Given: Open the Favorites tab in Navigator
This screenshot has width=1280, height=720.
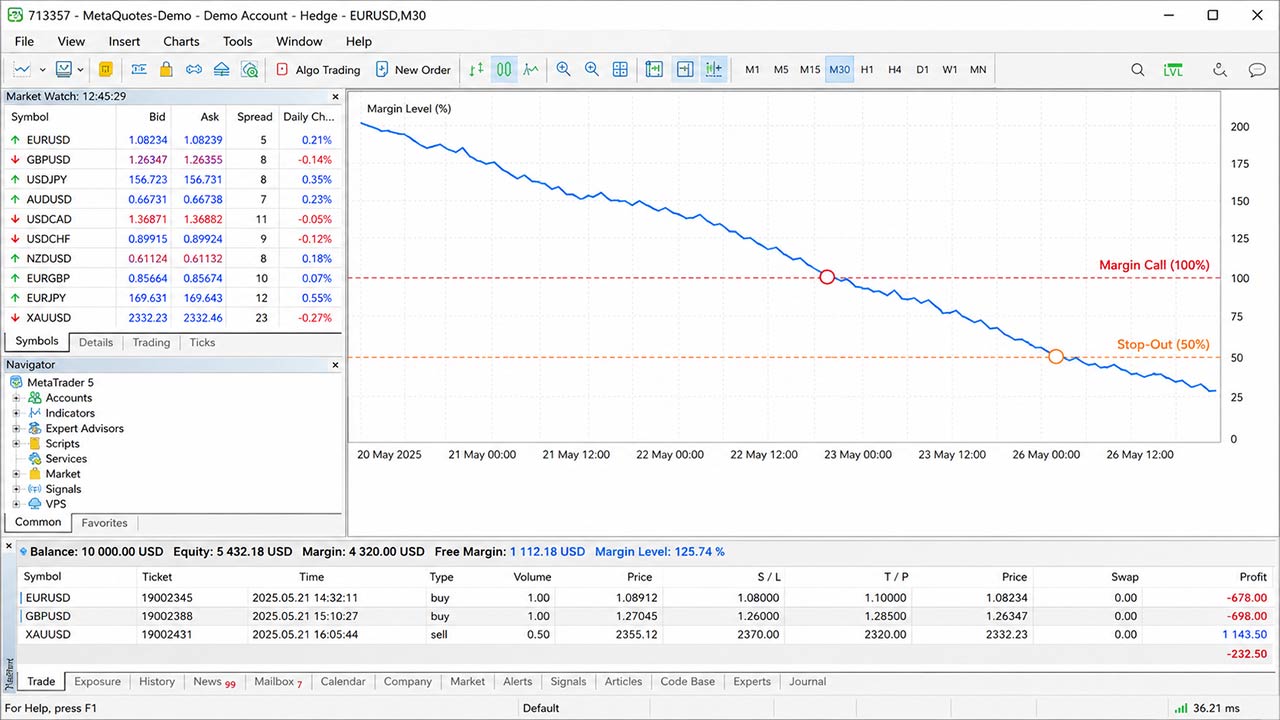Looking at the screenshot, I should tap(104, 523).
